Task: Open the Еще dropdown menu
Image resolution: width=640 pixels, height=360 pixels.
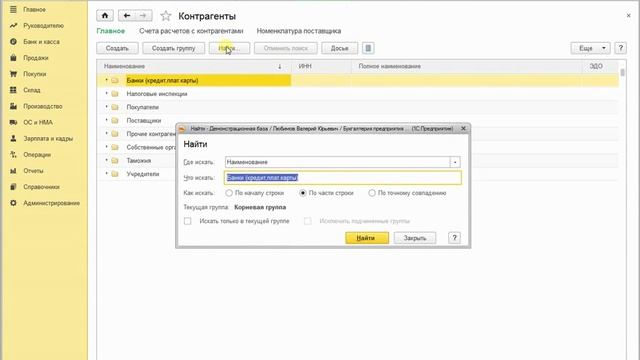Action: (591, 48)
